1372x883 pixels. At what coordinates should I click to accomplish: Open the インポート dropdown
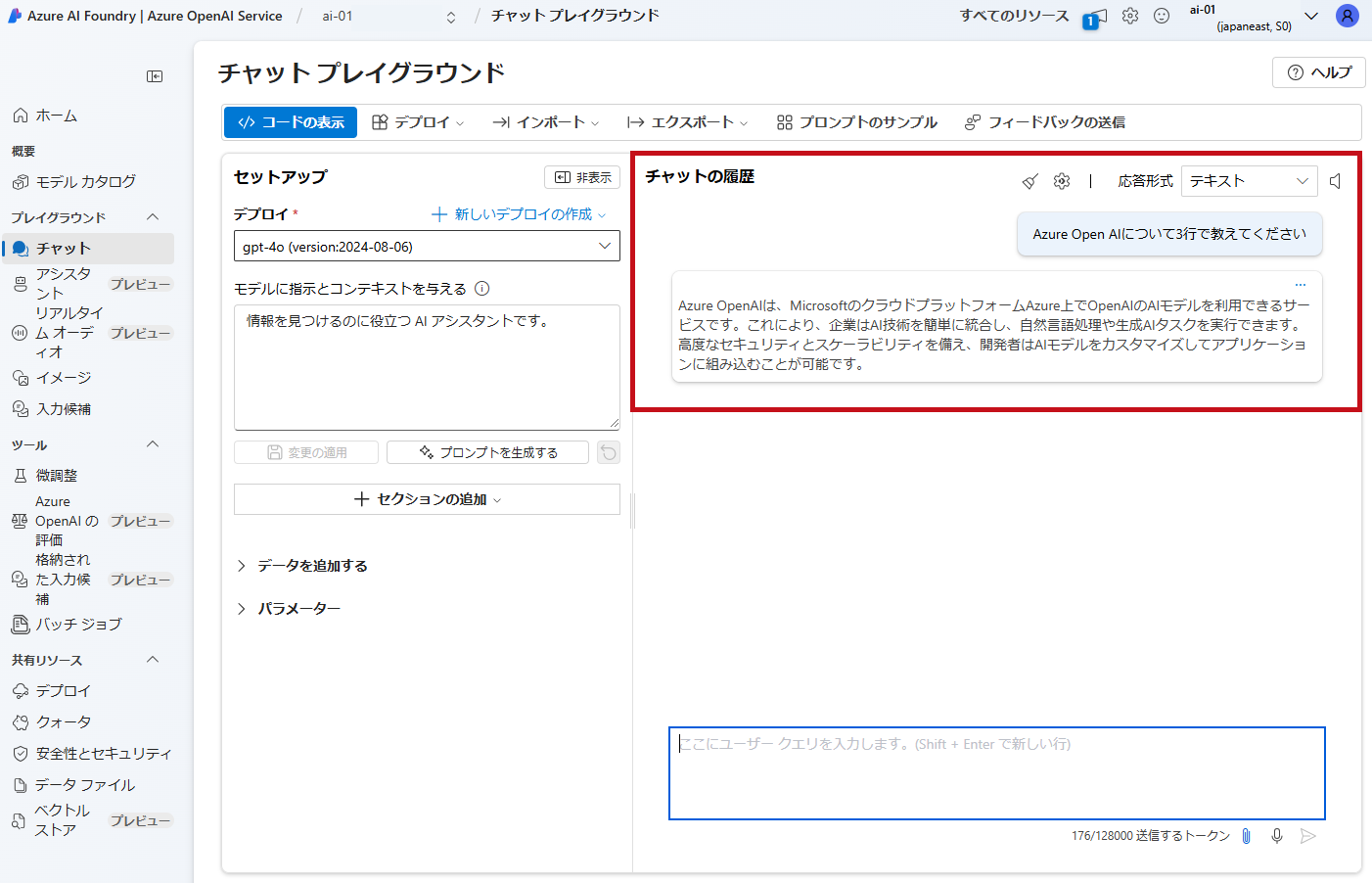(546, 122)
